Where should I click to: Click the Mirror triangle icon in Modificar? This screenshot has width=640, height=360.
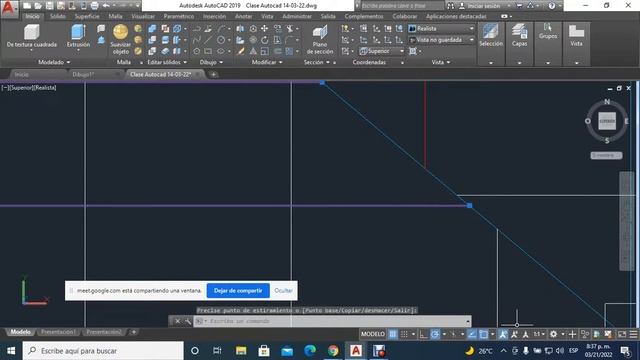coord(253,51)
